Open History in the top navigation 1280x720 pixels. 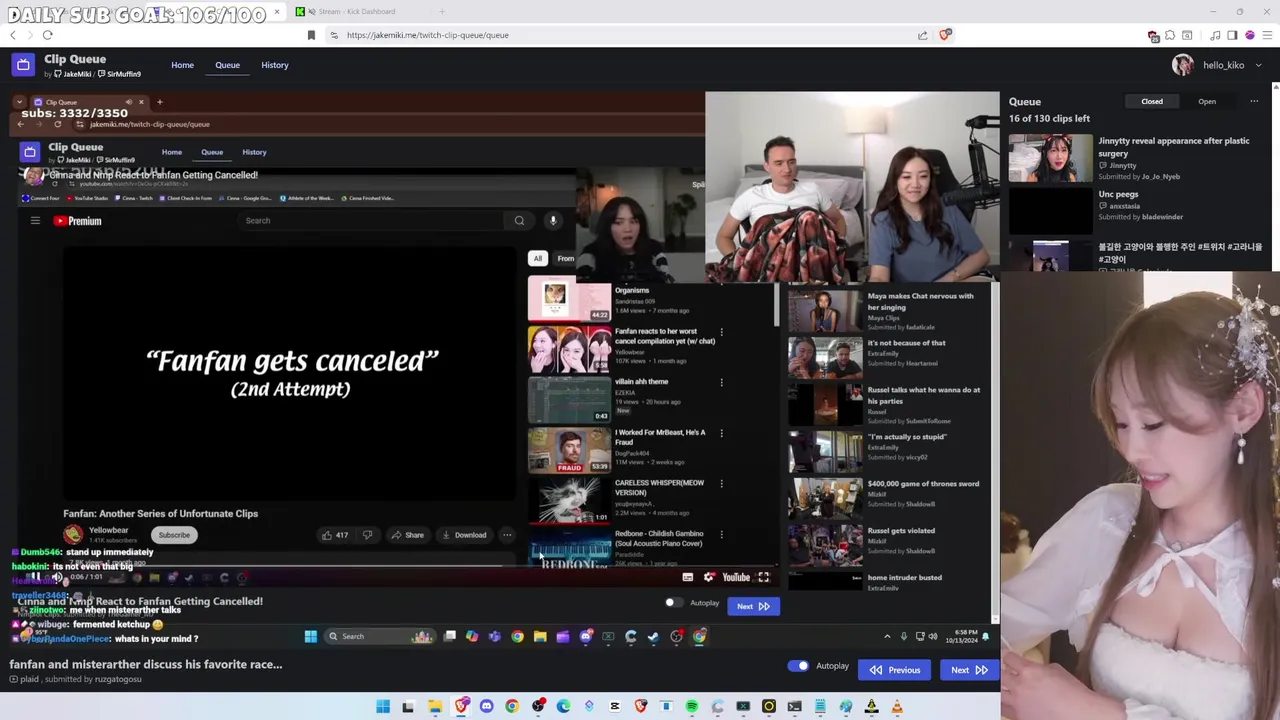coord(275,65)
